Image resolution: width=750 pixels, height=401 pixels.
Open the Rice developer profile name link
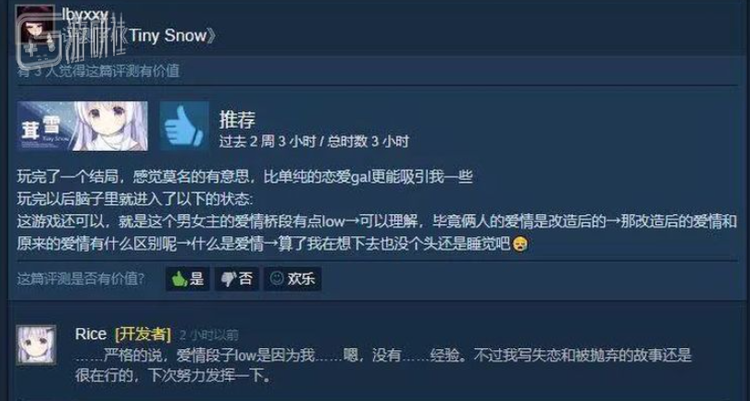pos(90,334)
